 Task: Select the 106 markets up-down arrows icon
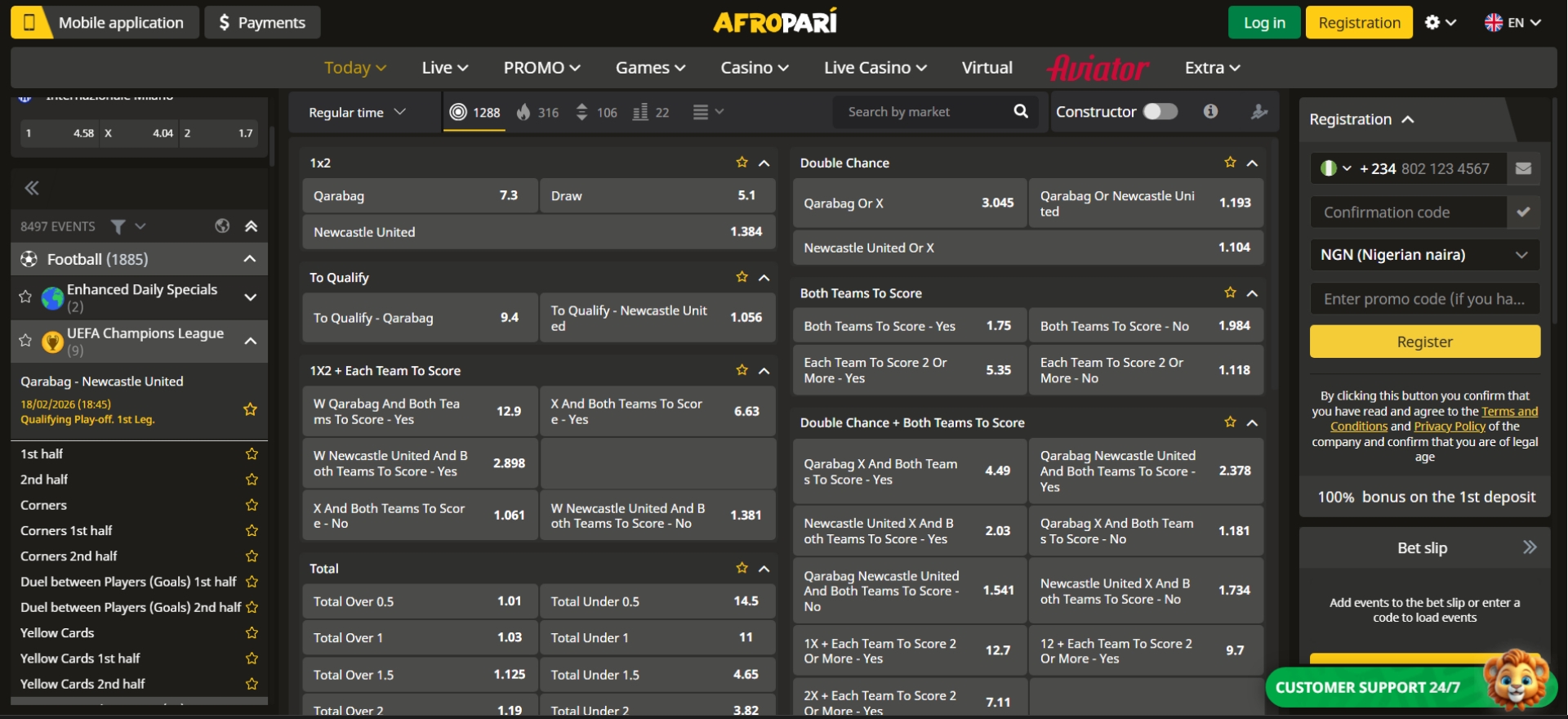tap(581, 112)
